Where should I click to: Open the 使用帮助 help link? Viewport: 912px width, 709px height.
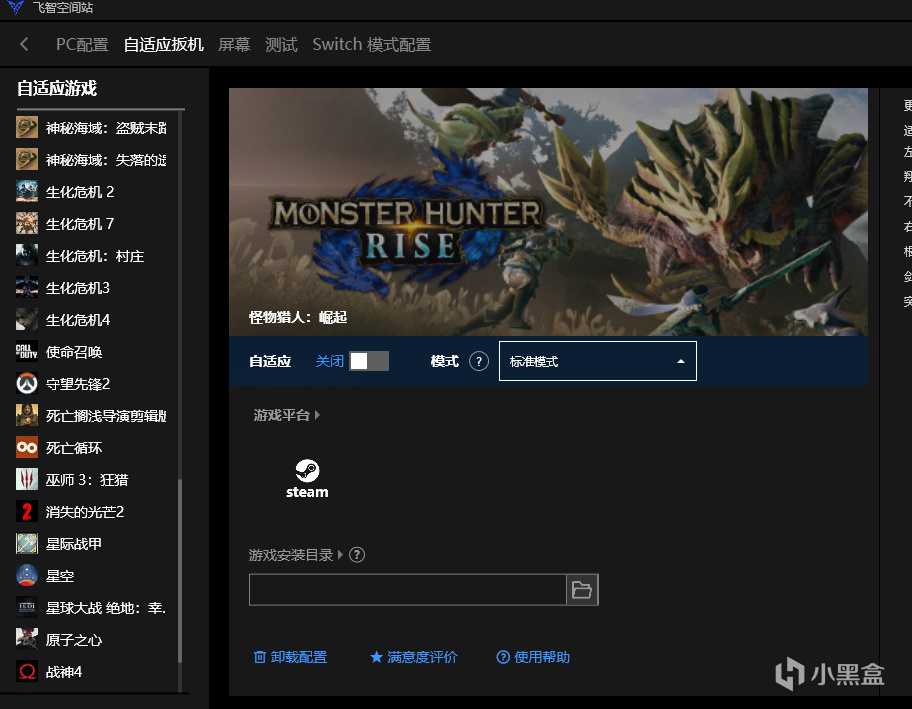tap(533, 657)
